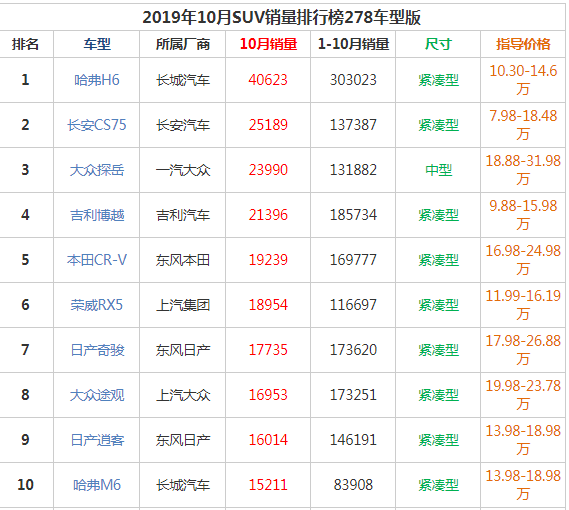The height and width of the screenshot is (510, 569).
Task: Select price 17.98-26.88万
Action: pos(523,350)
